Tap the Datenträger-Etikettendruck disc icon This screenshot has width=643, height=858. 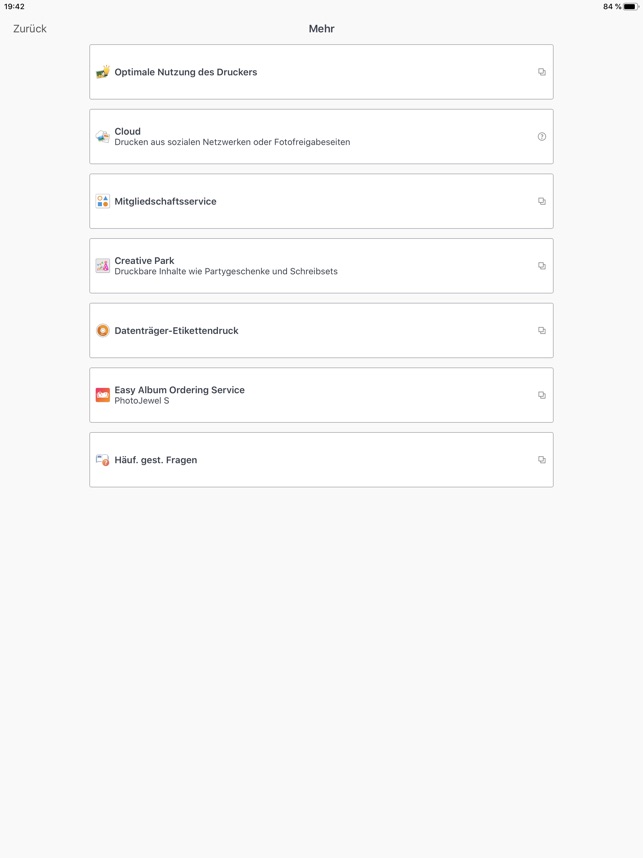coord(103,331)
